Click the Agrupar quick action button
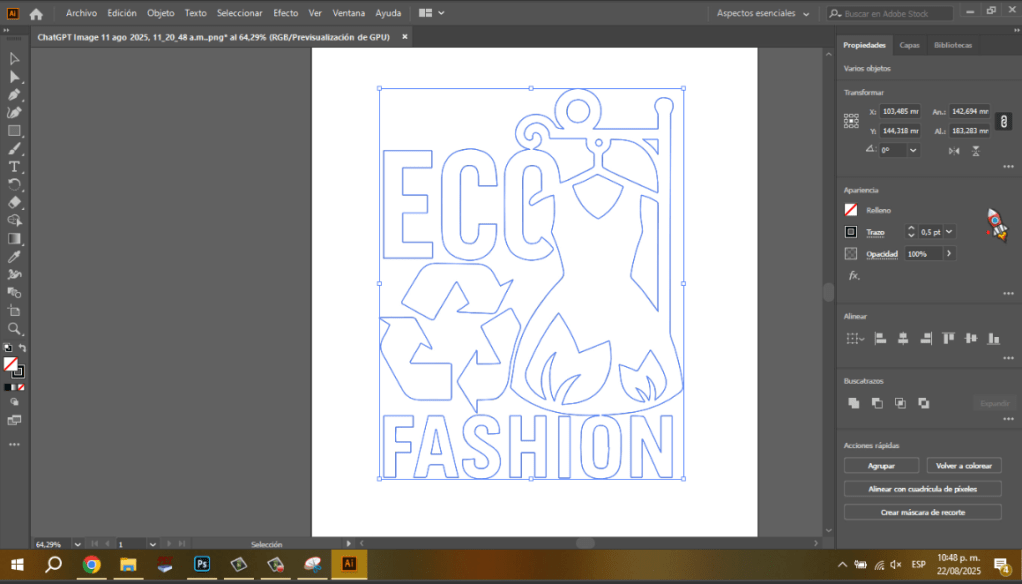 (x=880, y=465)
